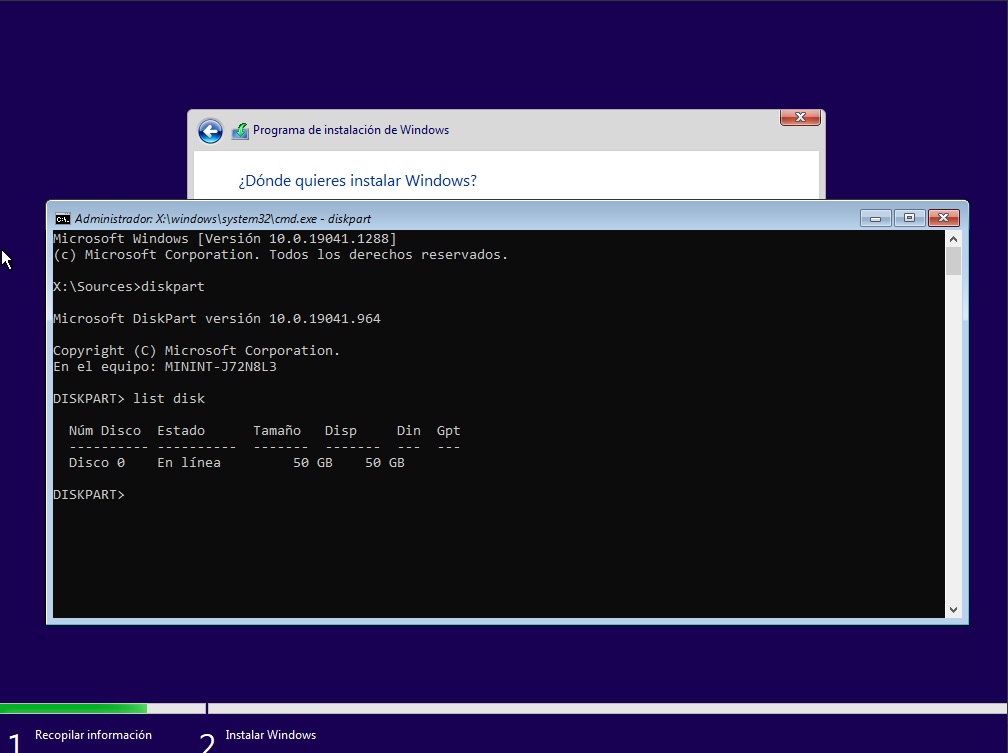Maximize the cmd.exe diskpart window
The height and width of the screenshot is (753, 1008).
(909, 219)
